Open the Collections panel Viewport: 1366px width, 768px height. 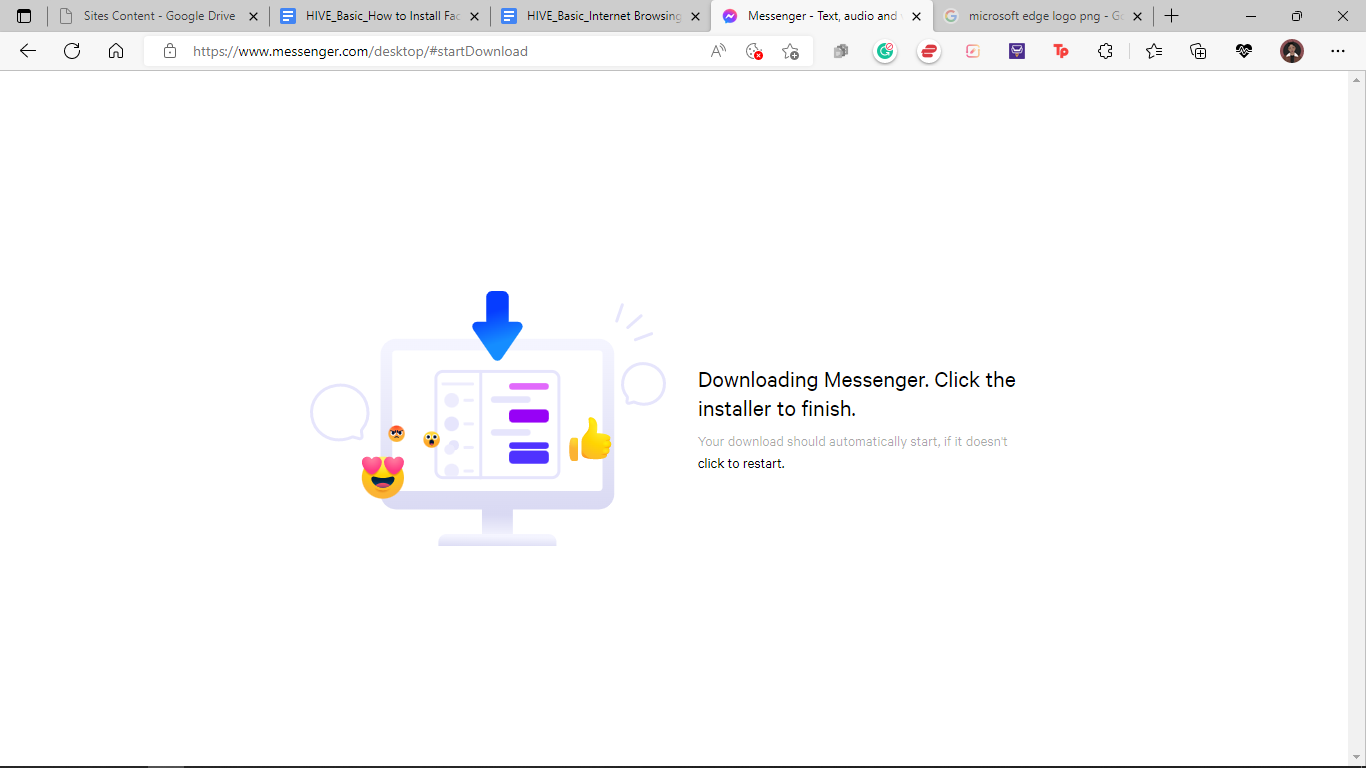click(1198, 51)
